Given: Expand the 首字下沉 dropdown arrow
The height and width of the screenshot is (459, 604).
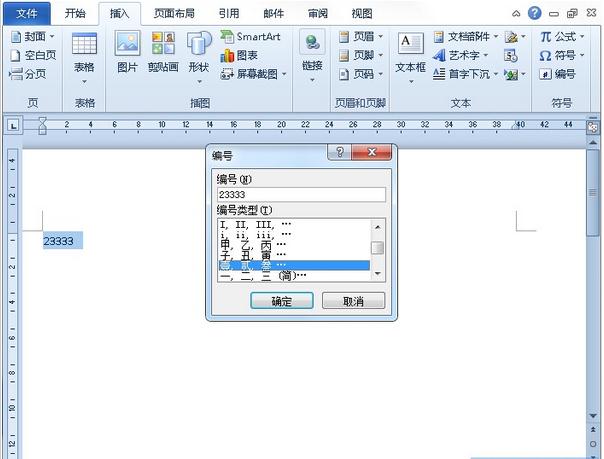Looking at the screenshot, I should pyautogui.click(x=496, y=74).
